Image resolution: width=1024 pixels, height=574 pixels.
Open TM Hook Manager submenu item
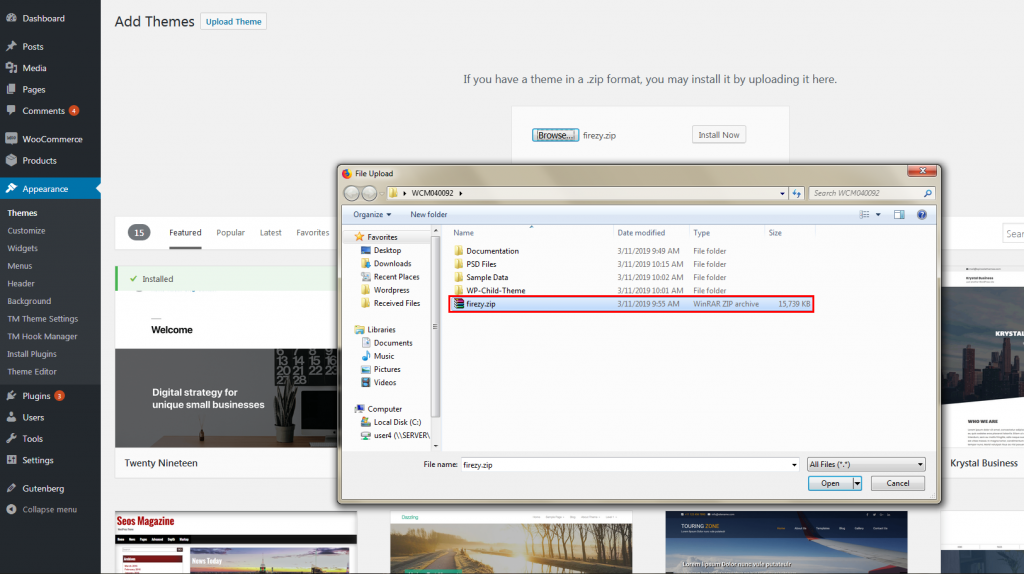coord(42,336)
